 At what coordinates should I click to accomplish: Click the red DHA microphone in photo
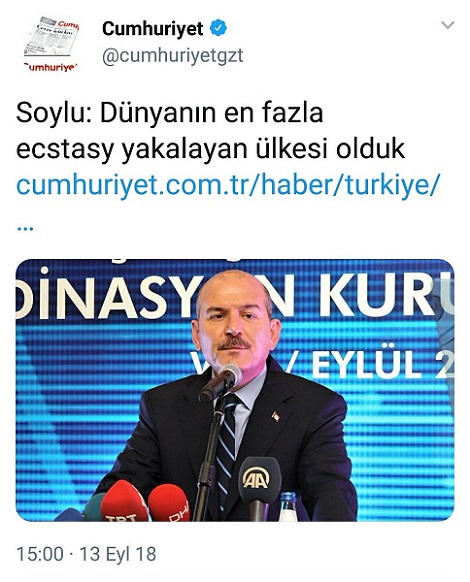pos(169,503)
